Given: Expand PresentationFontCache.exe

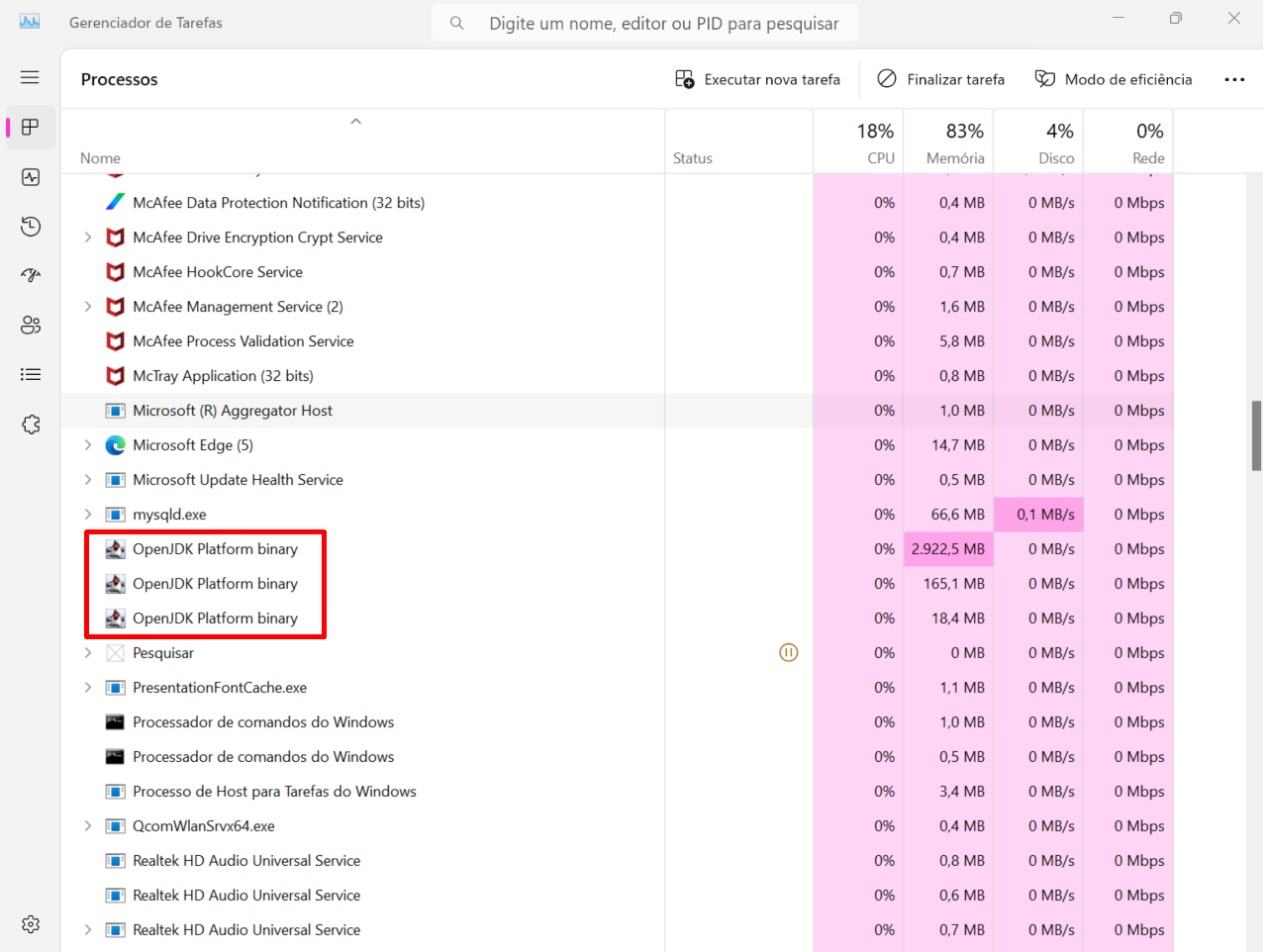Looking at the screenshot, I should click(88, 688).
